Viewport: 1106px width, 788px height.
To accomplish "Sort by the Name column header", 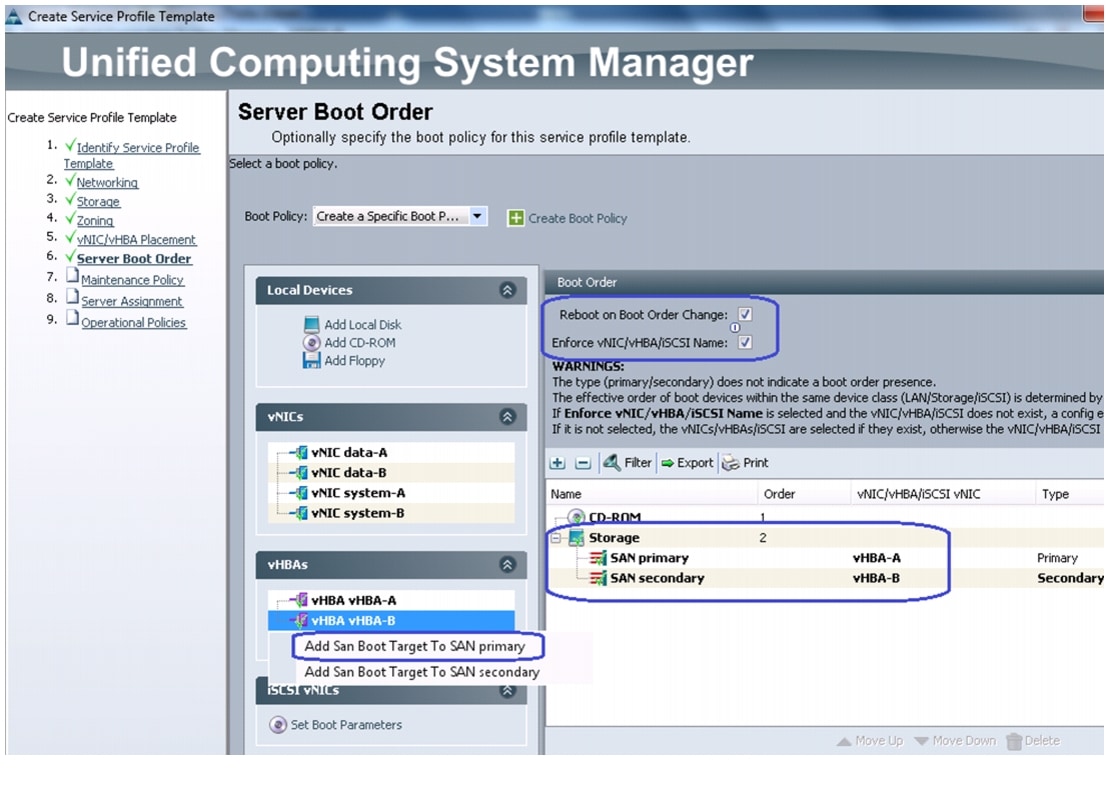I will click(651, 494).
